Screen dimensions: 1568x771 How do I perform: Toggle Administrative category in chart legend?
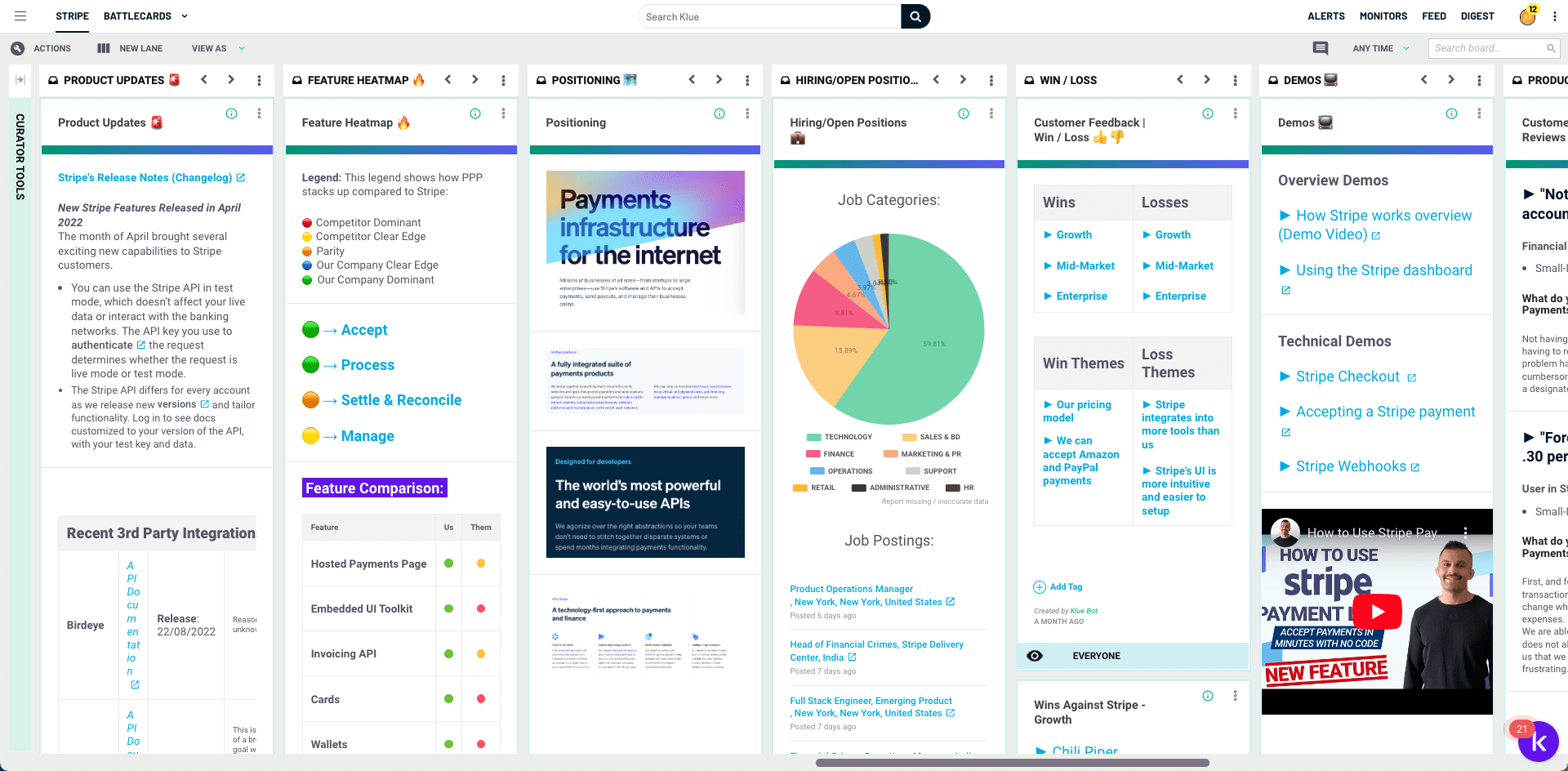(x=891, y=488)
